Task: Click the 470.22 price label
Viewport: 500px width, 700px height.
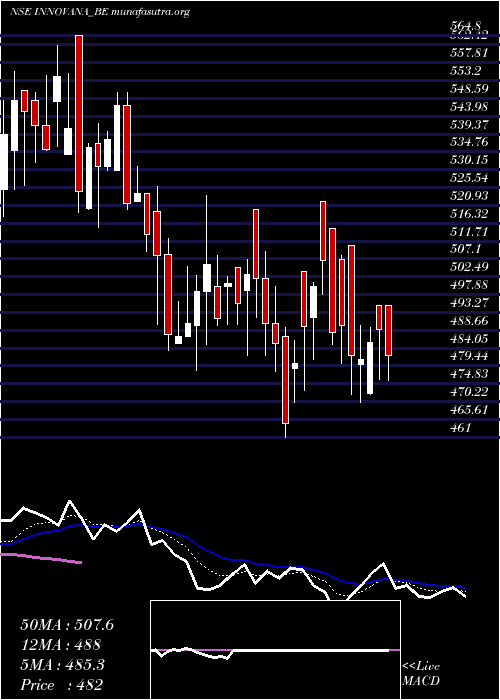Action: (469, 392)
